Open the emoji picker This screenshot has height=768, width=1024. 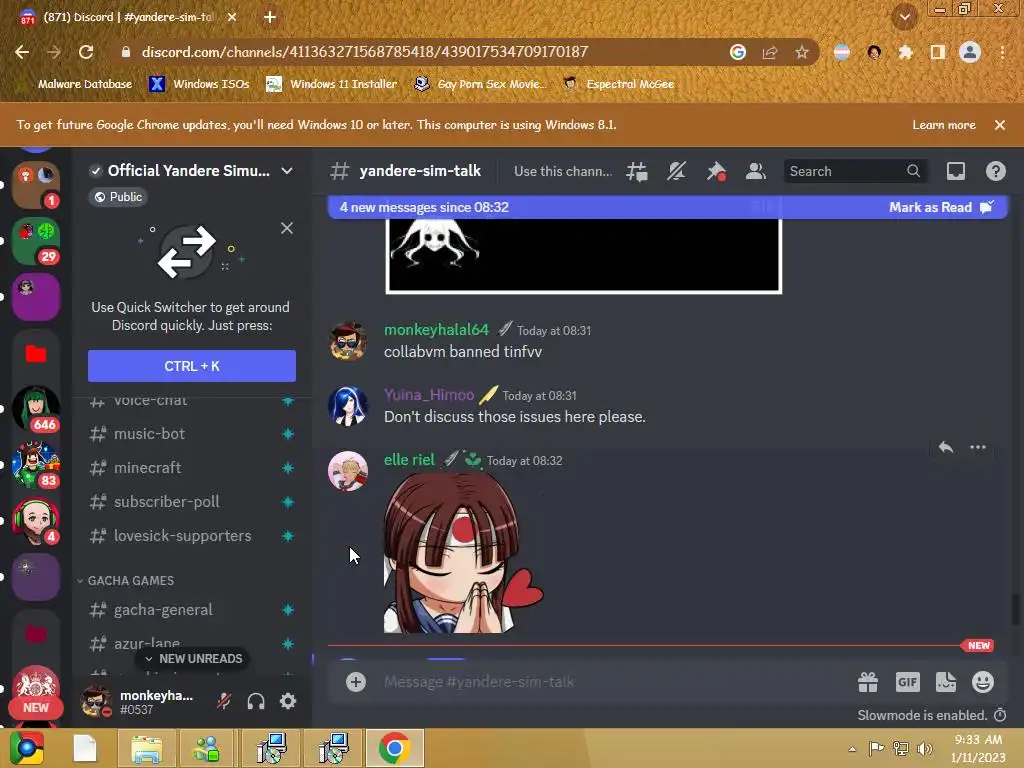pos(983,682)
